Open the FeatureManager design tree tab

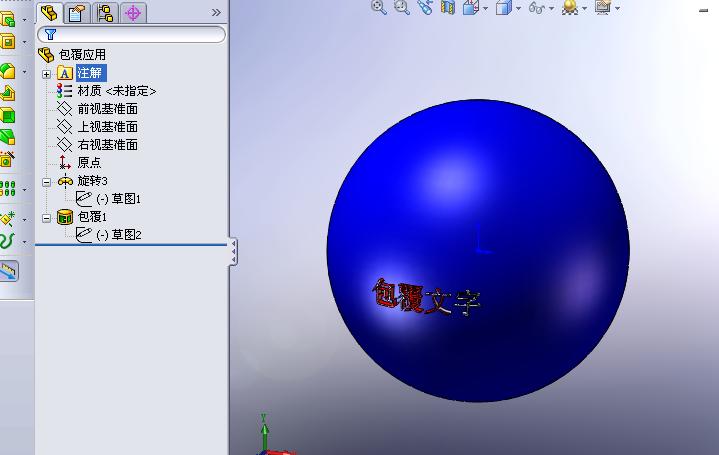[x=49, y=13]
